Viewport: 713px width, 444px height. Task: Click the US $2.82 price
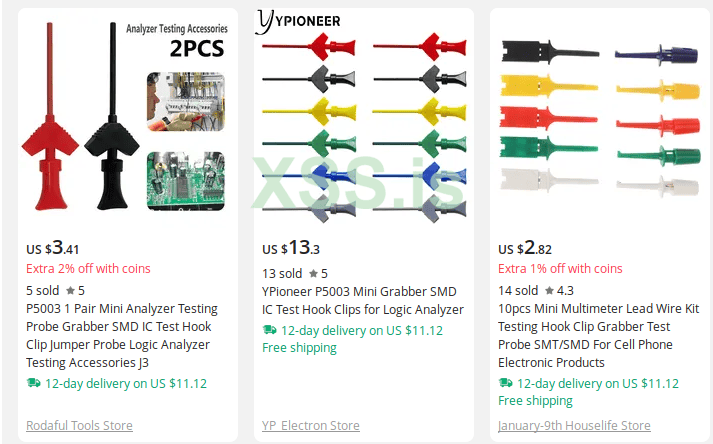click(525, 247)
